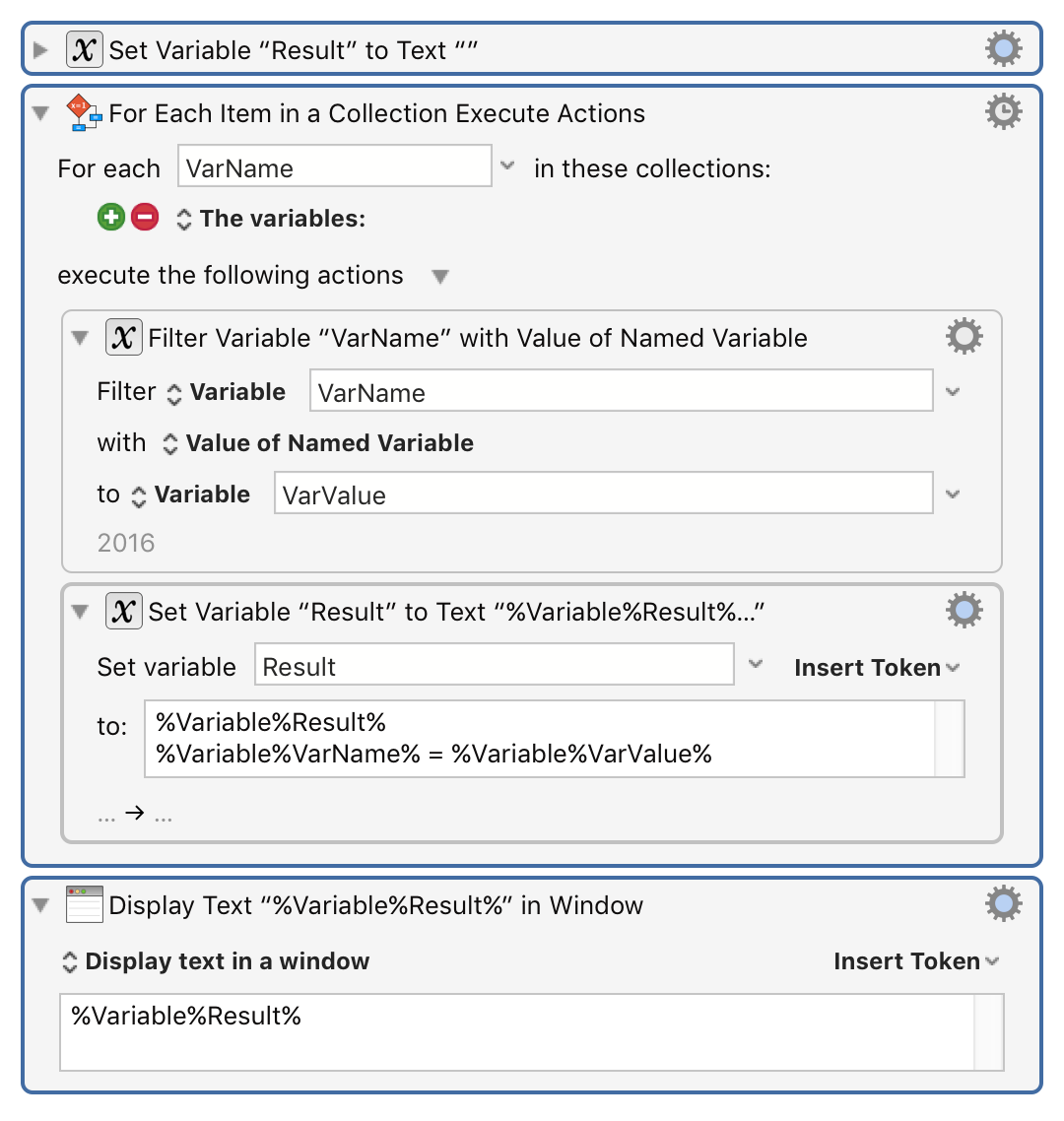This screenshot has height=1121, width=1064.
Task: Click the X icon beside second Set Variable title
Action: tap(124, 611)
